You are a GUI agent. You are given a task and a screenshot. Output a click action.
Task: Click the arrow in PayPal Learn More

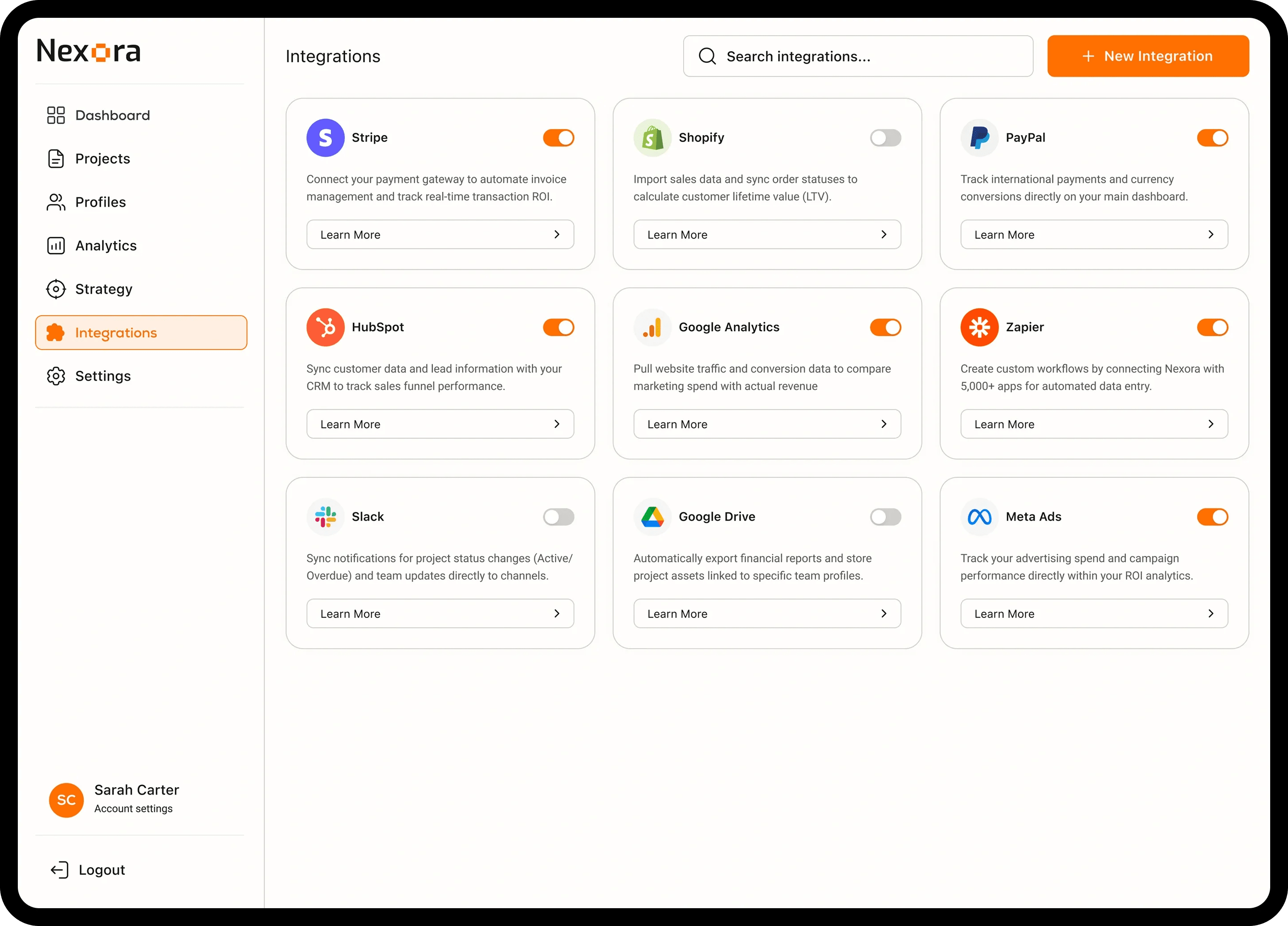coord(1211,235)
